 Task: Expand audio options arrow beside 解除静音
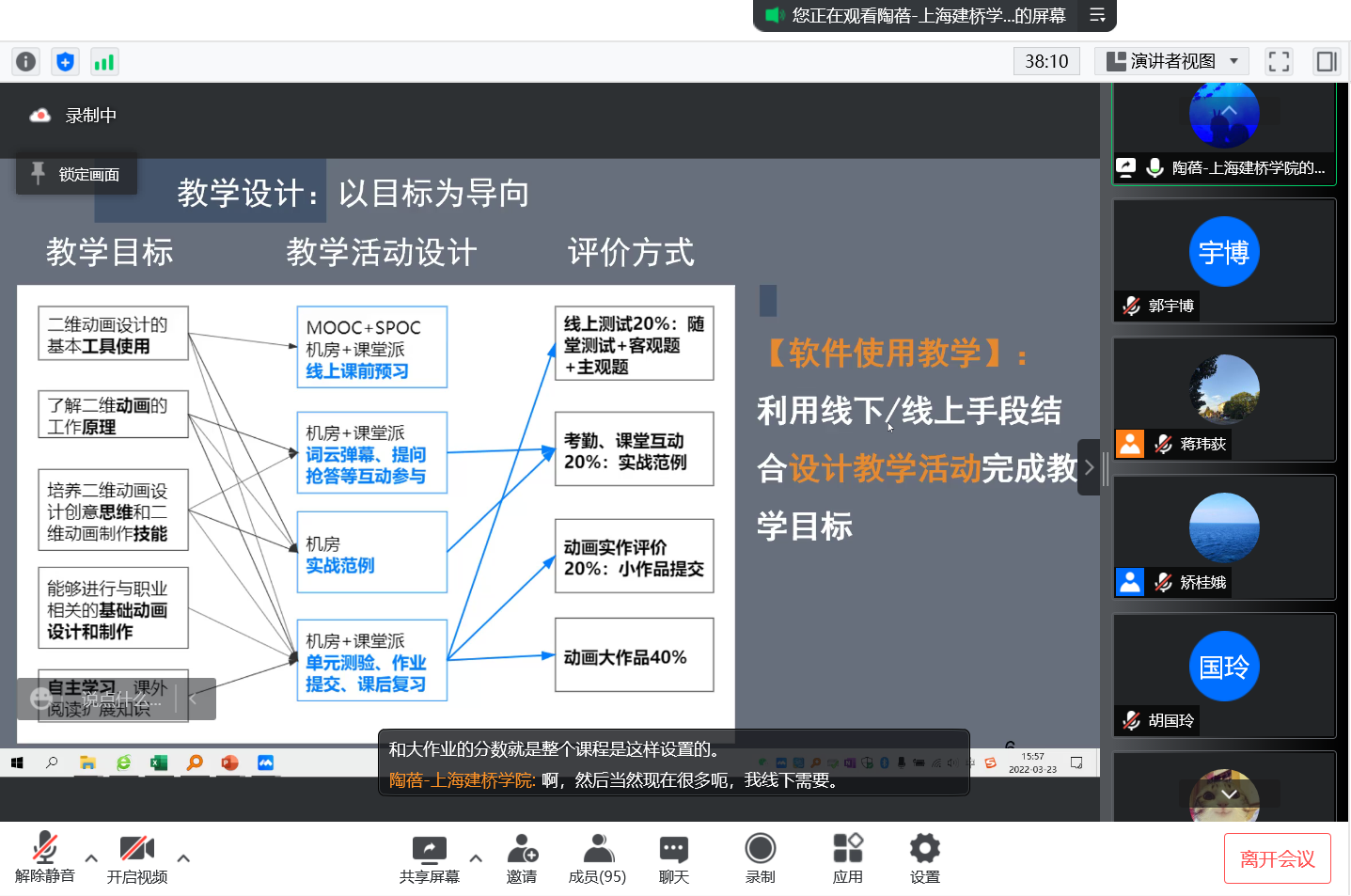coord(91,857)
